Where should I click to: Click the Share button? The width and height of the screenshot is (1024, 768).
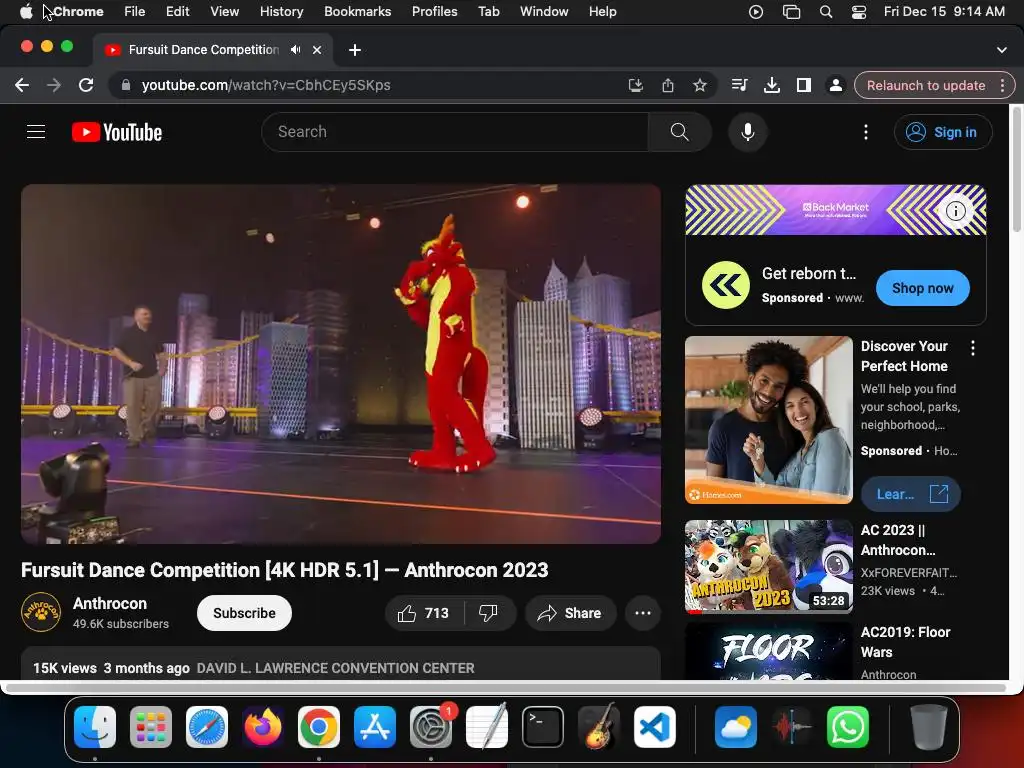point(570,613)
